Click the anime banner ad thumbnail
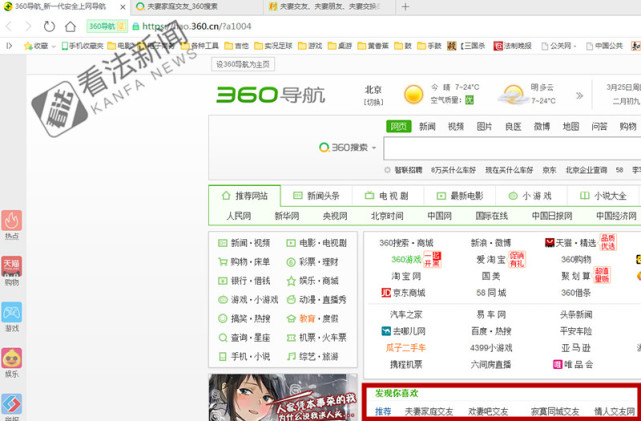This screenshot has height=421, width=641. 283,397
